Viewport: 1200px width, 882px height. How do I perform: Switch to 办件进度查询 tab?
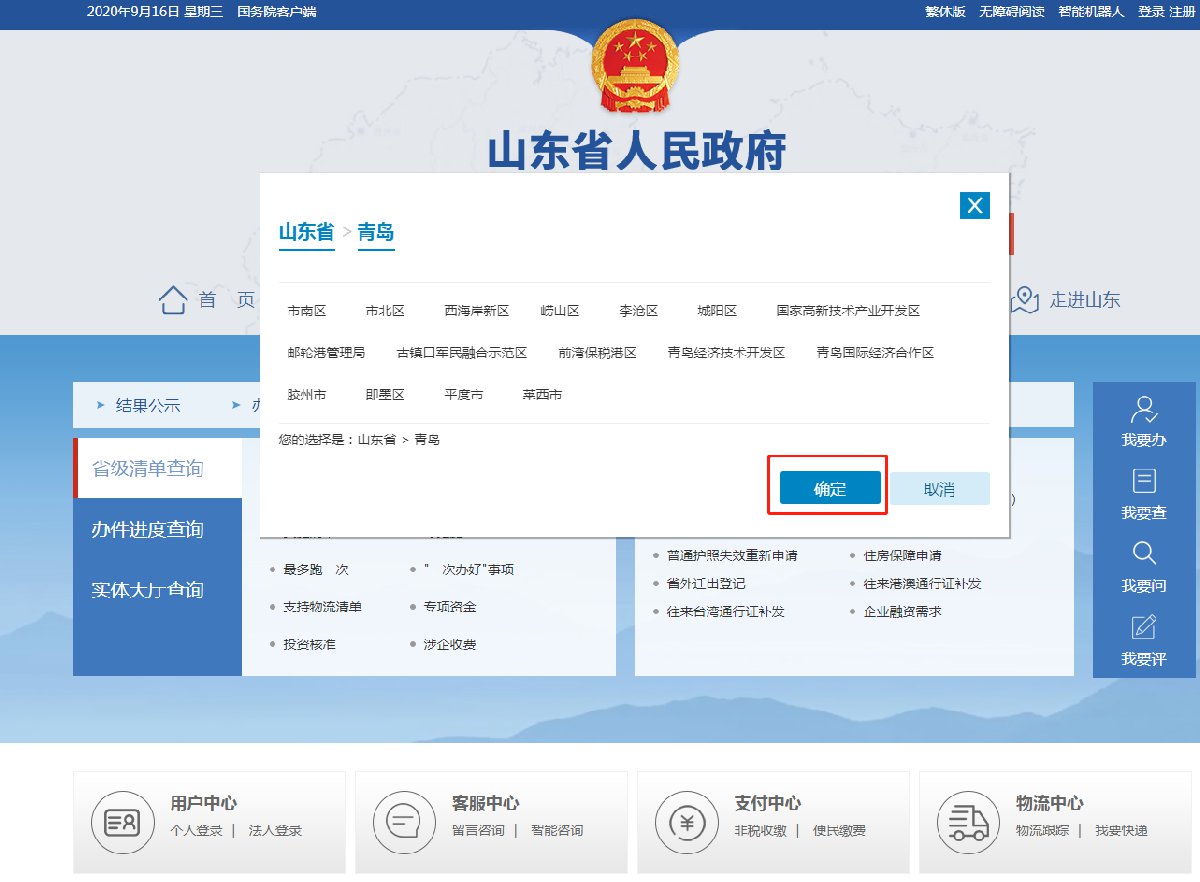147,530
